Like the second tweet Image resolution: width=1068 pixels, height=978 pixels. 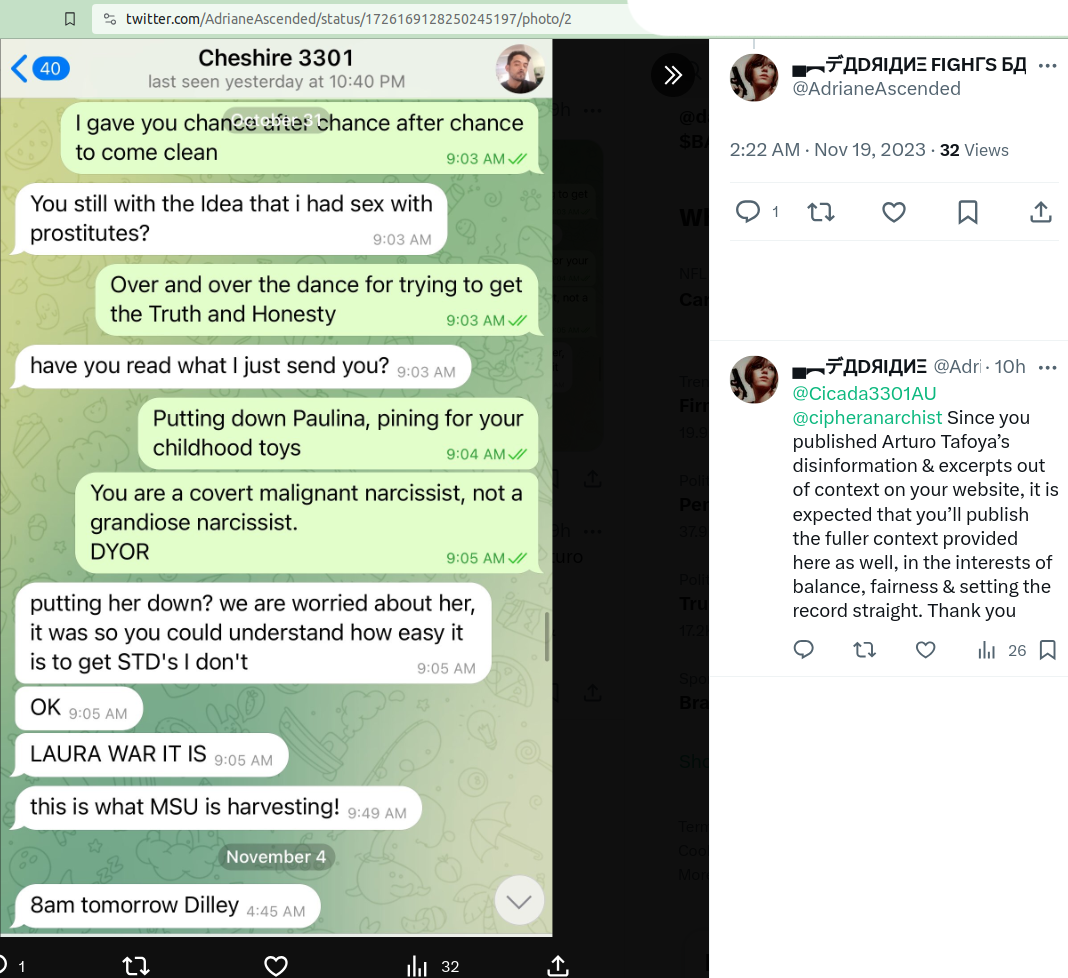tap(925, 650)
